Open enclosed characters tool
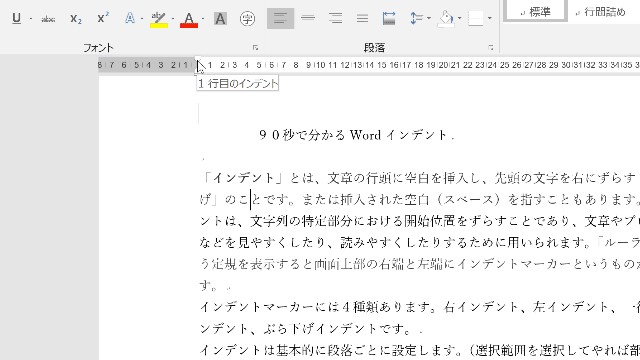 tap(247, 18)
